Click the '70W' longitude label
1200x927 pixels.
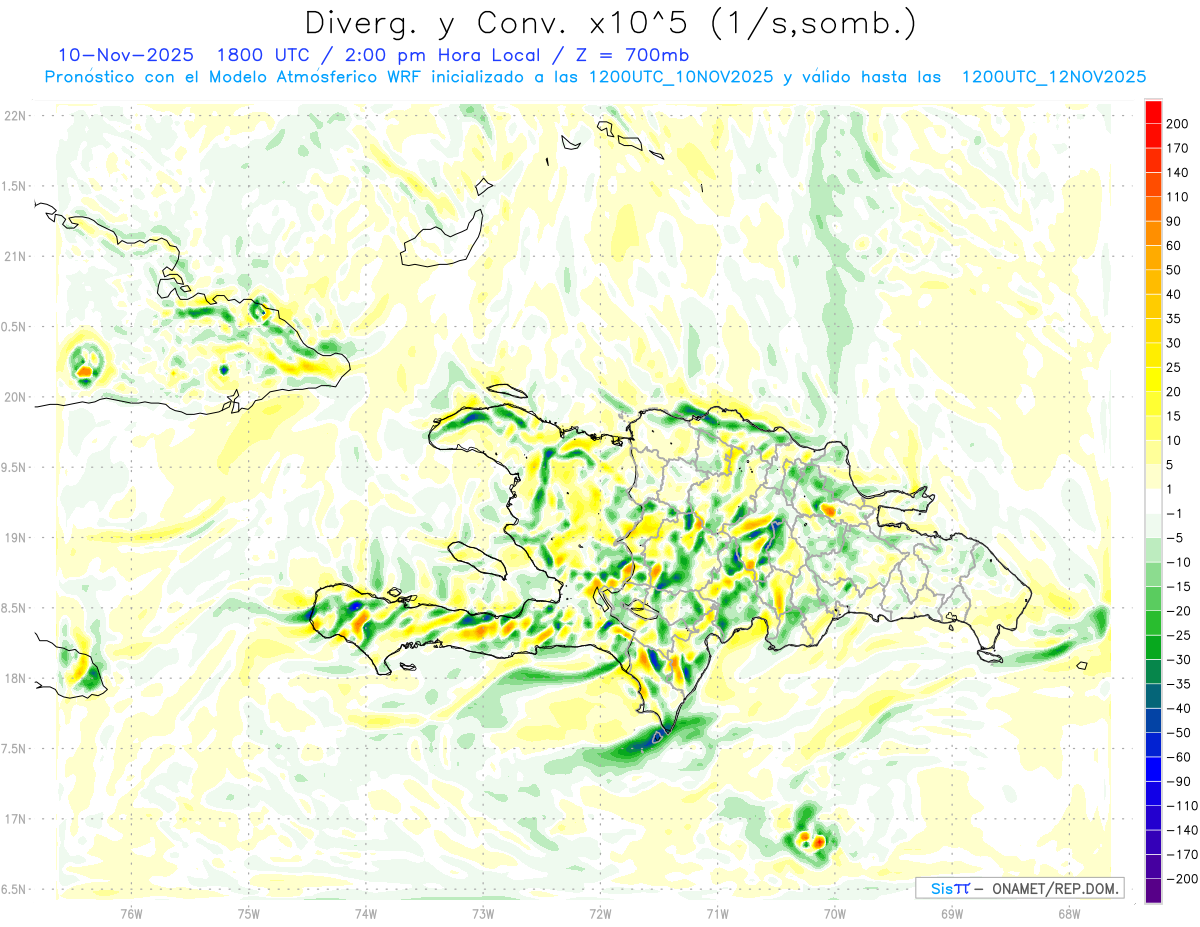click(834, 913)
